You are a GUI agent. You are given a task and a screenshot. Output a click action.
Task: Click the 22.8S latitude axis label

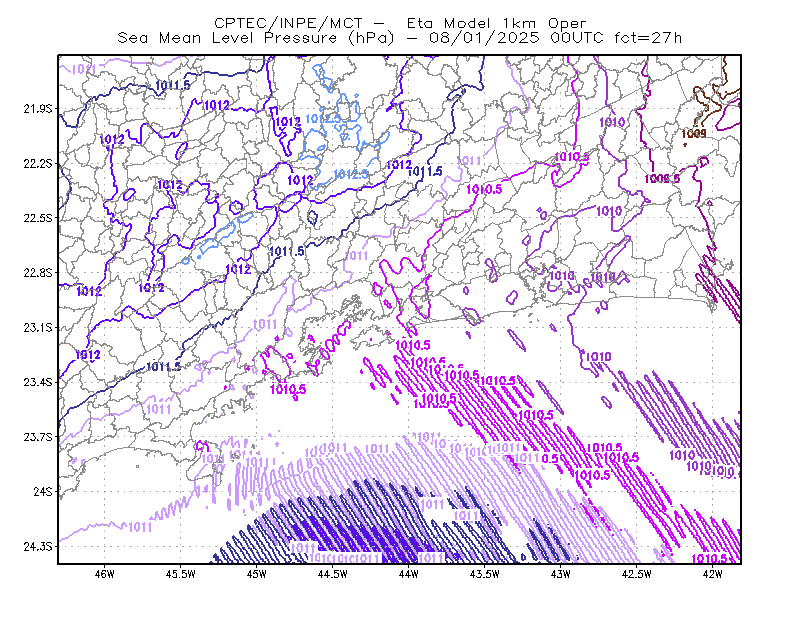click(x=38, y=273)
